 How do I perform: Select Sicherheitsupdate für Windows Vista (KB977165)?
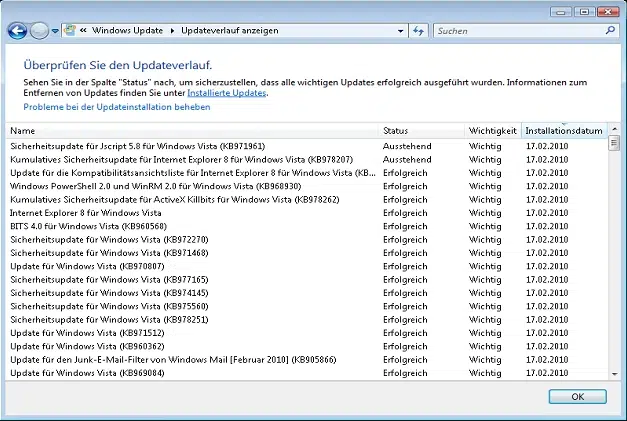307,279
